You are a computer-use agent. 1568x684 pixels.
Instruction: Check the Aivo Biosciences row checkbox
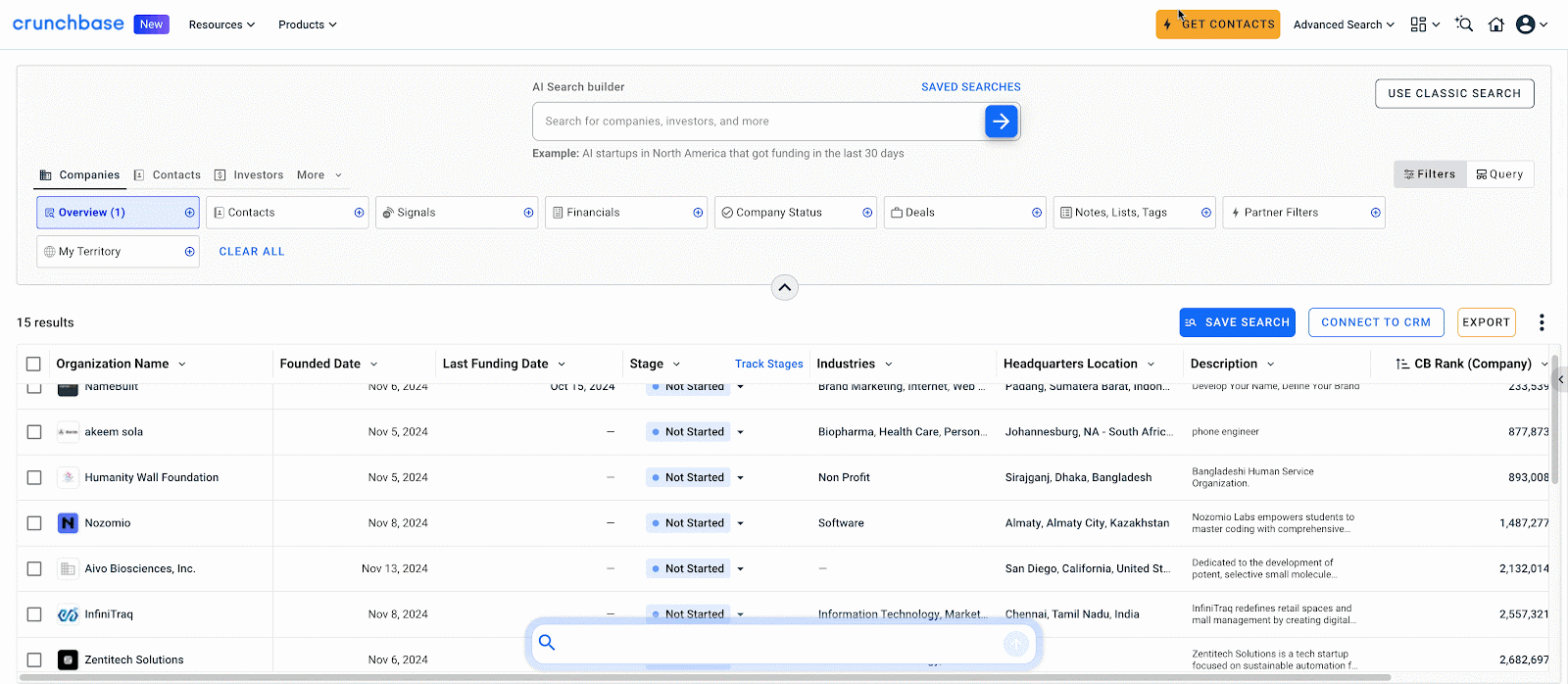click(x=34, y=568)
